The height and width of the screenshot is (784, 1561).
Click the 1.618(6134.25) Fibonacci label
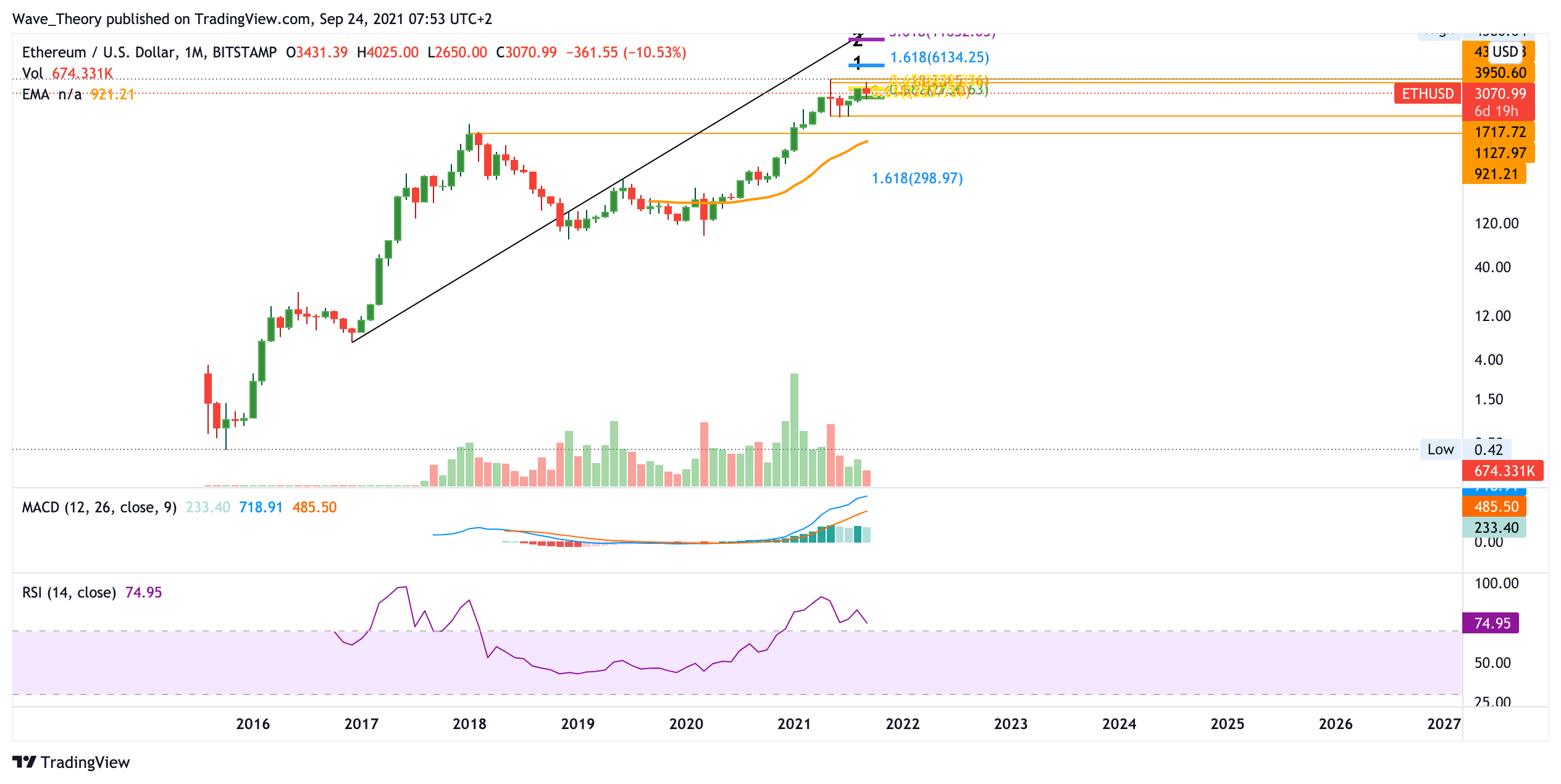[939, 58]
